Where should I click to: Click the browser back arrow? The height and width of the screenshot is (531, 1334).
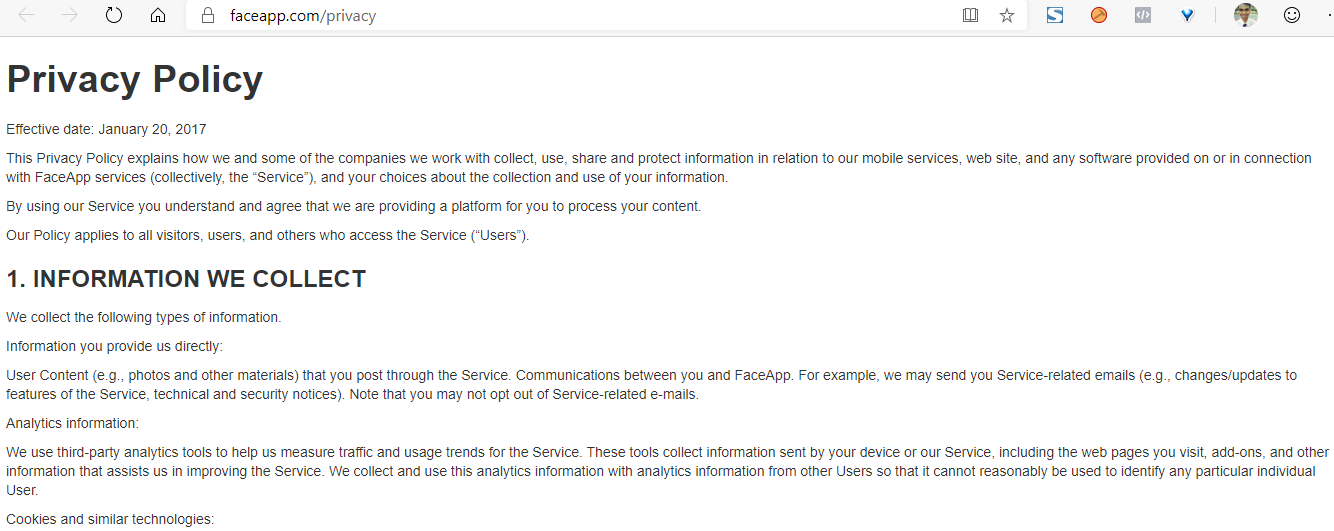26,16
